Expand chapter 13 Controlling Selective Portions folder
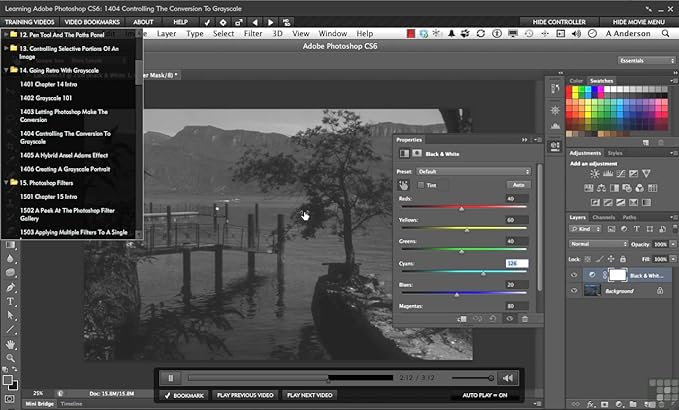 pyautogui.click(x=6, y=48)
